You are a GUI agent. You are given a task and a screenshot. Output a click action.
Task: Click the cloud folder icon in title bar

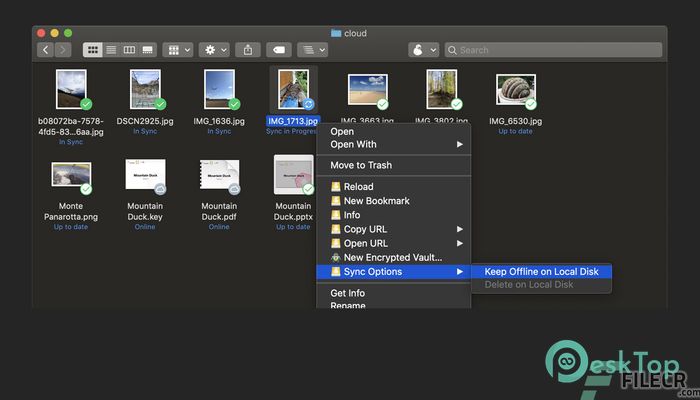[x=336, y=33]
